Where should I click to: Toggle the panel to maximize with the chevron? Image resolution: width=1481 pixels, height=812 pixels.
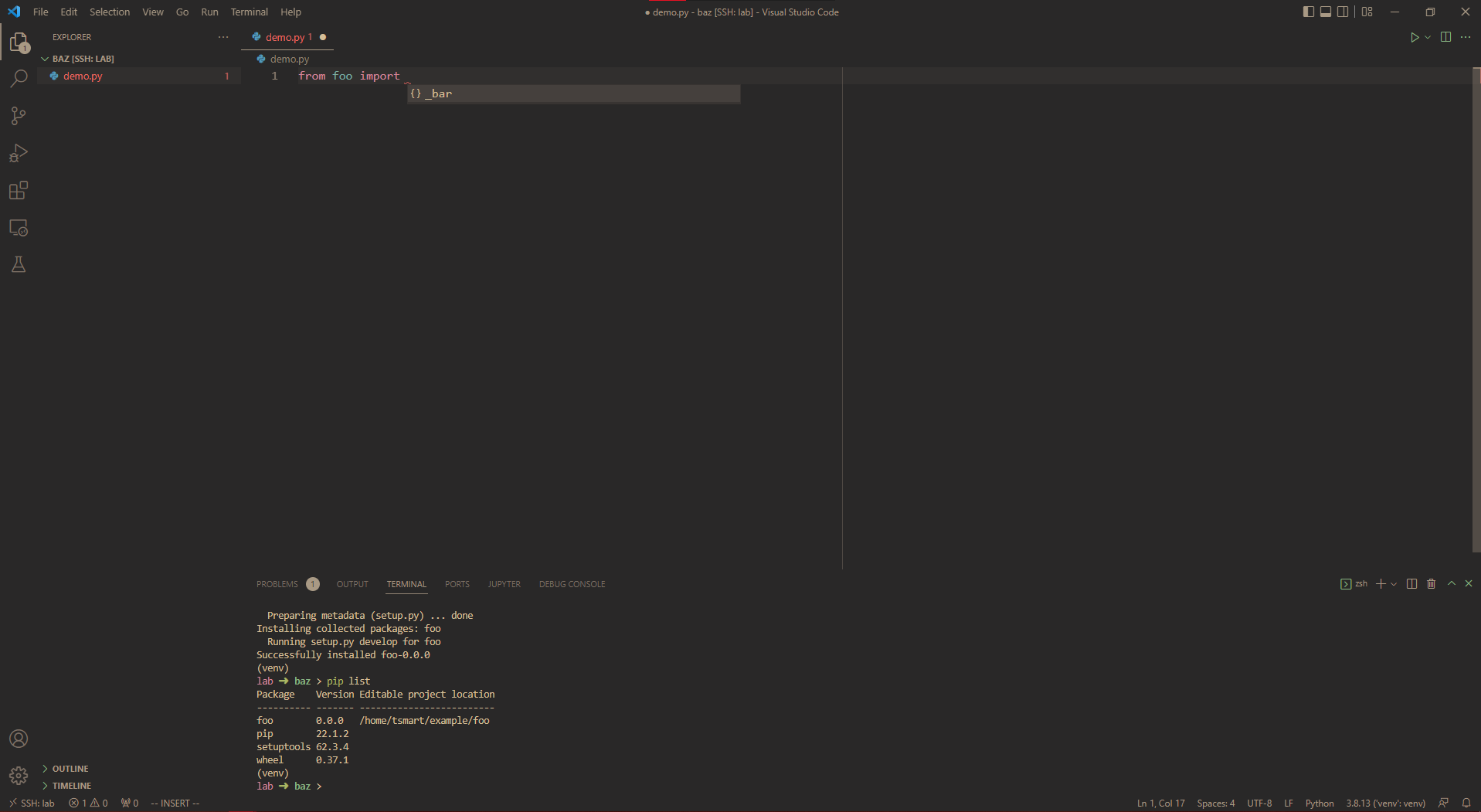point(1450,583)
